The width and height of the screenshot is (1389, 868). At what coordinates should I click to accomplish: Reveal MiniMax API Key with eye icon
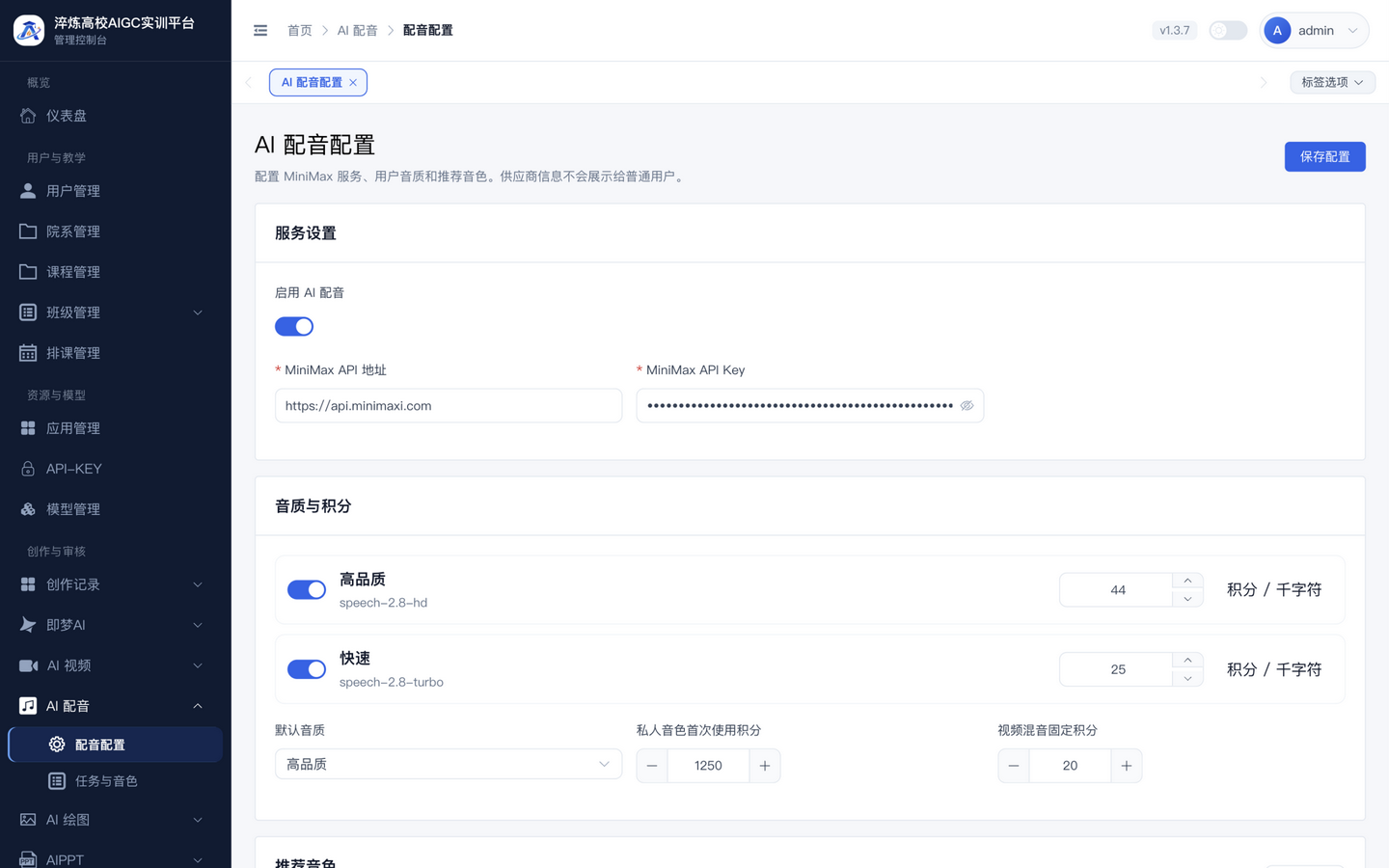click(967, 406)
